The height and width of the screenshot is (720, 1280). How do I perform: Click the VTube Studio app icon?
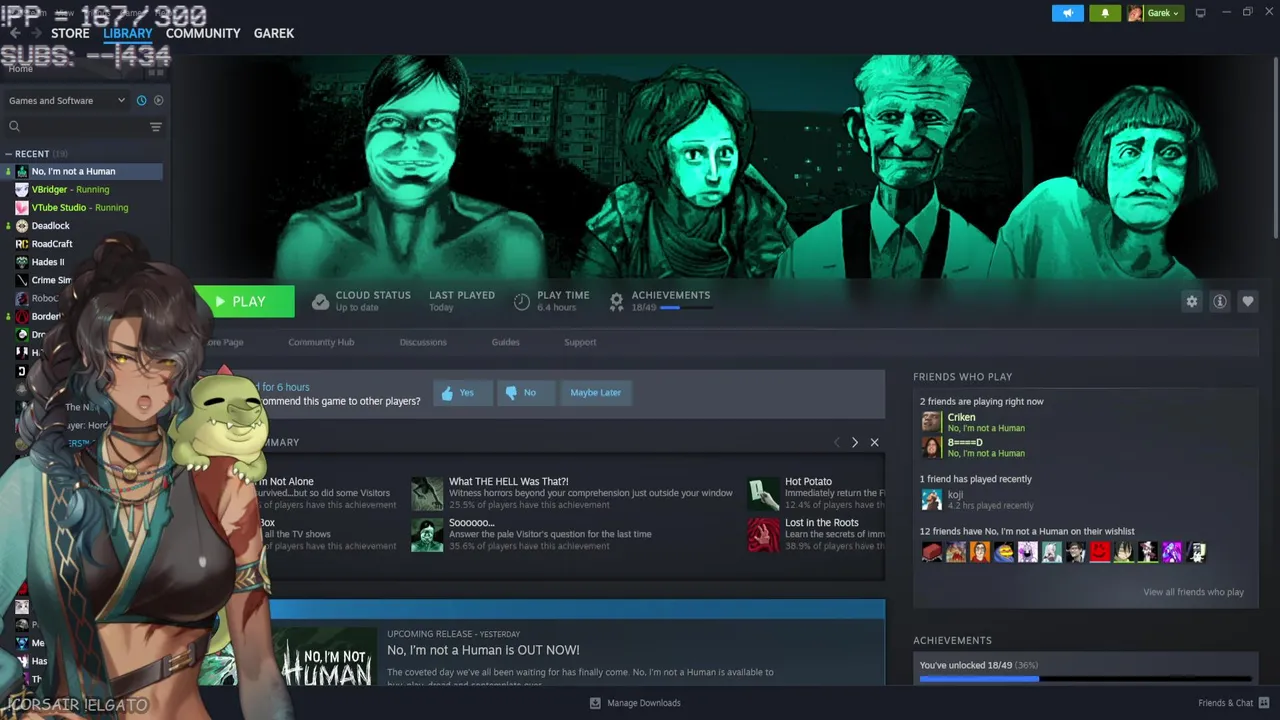[x=22, y=207]
